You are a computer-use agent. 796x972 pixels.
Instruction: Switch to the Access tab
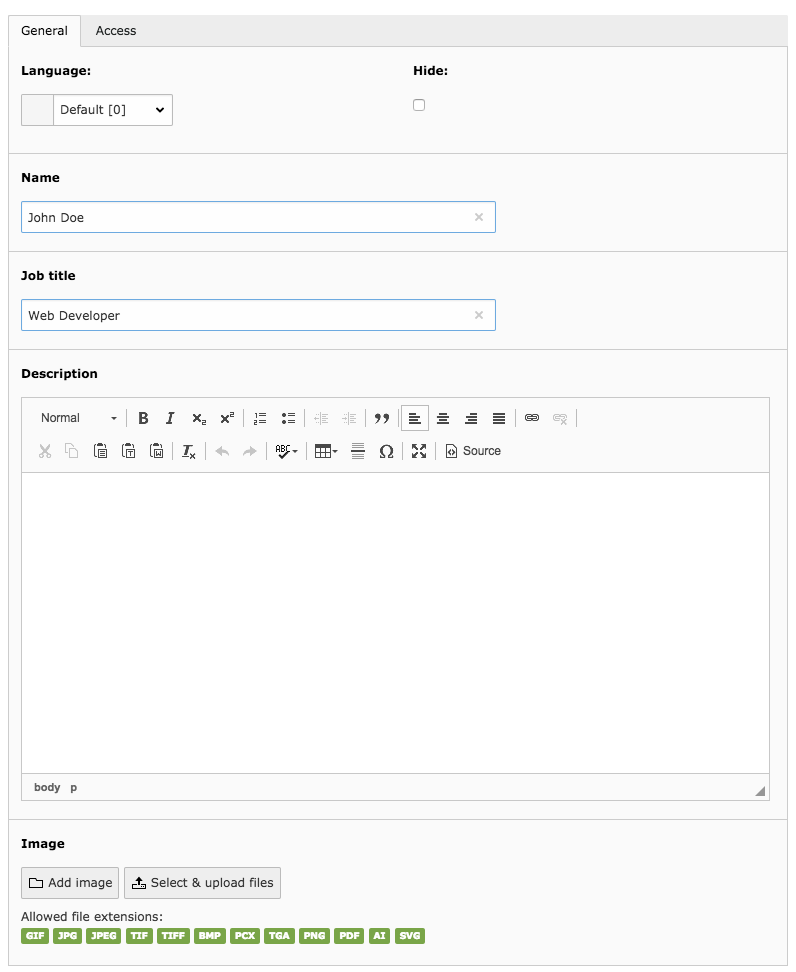pyautogui.click(x=116, y=31)
